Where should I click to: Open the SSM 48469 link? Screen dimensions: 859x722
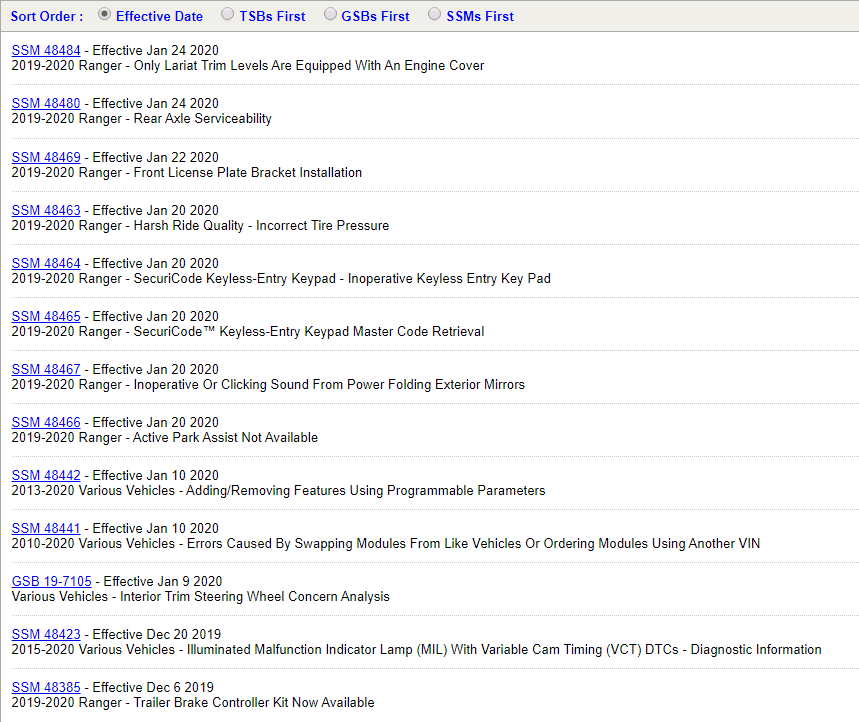point(46,157)
